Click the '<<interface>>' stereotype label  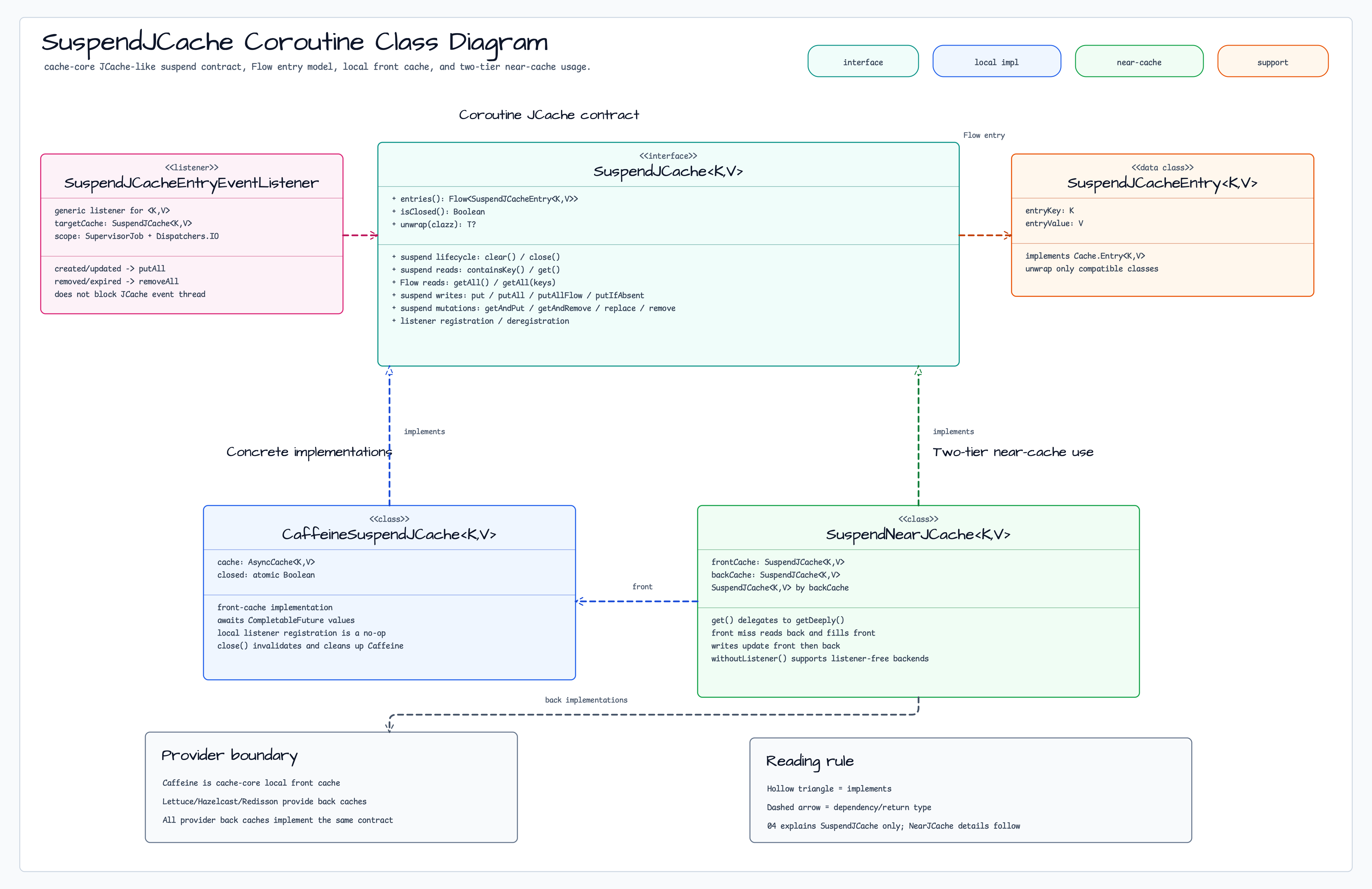(668, 156)
